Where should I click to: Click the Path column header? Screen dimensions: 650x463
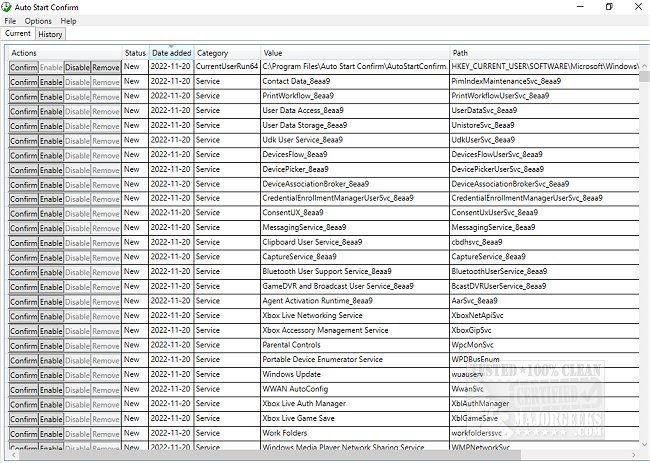tap(544, 53)
